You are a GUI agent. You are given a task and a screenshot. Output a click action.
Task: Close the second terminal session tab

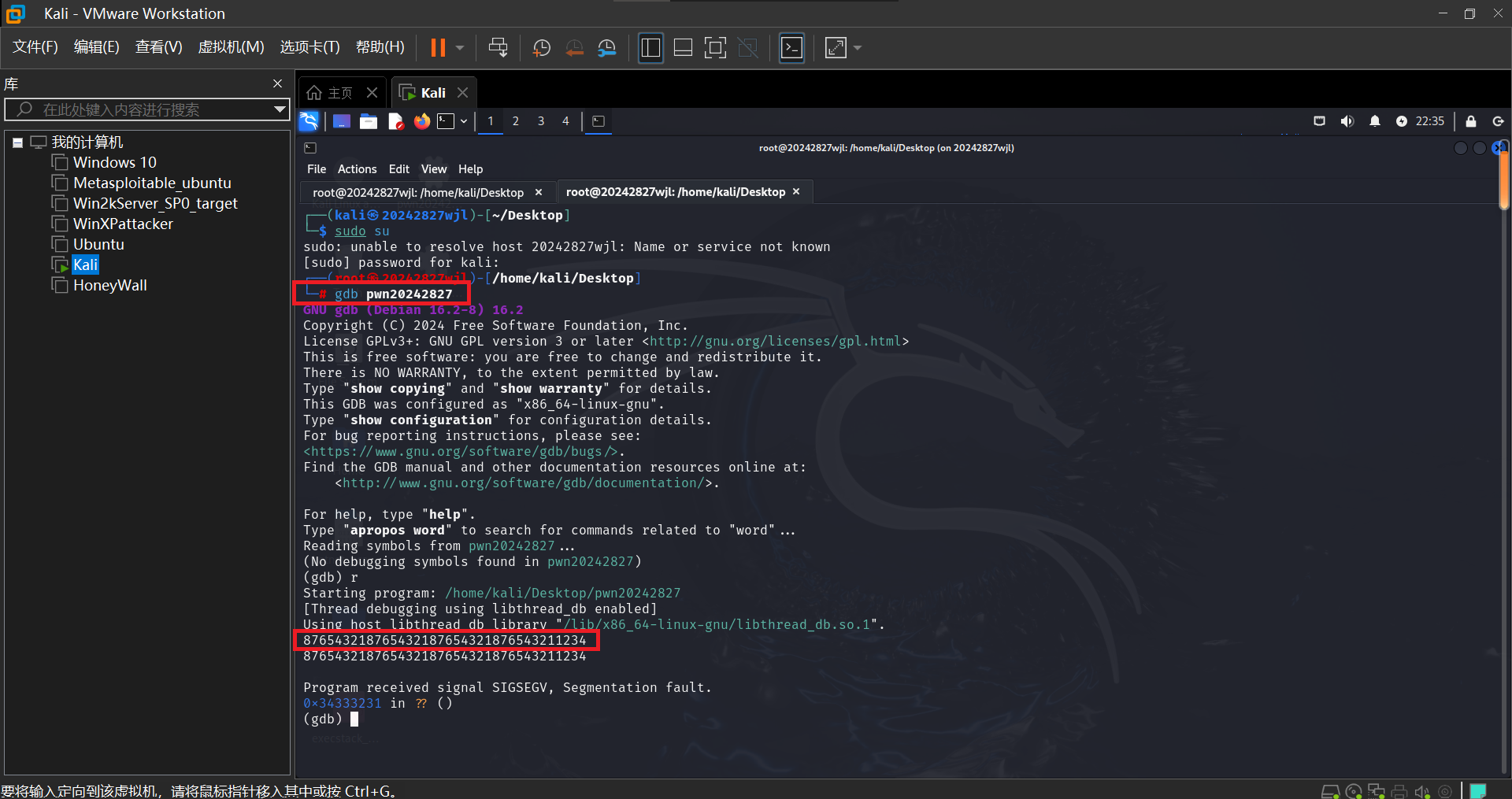click(796, 191)
